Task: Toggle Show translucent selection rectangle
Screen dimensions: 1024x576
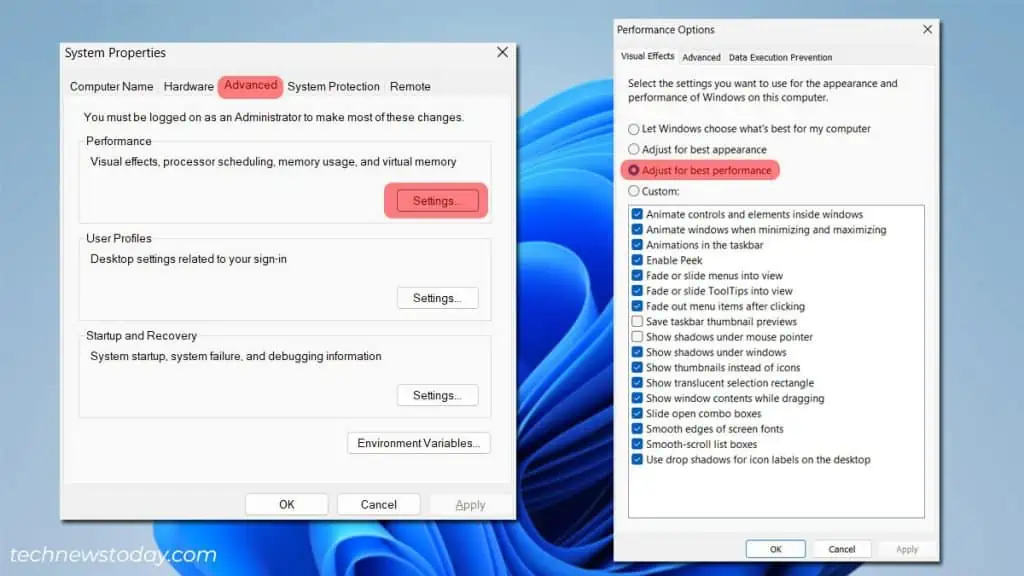Action: [637, 383]
